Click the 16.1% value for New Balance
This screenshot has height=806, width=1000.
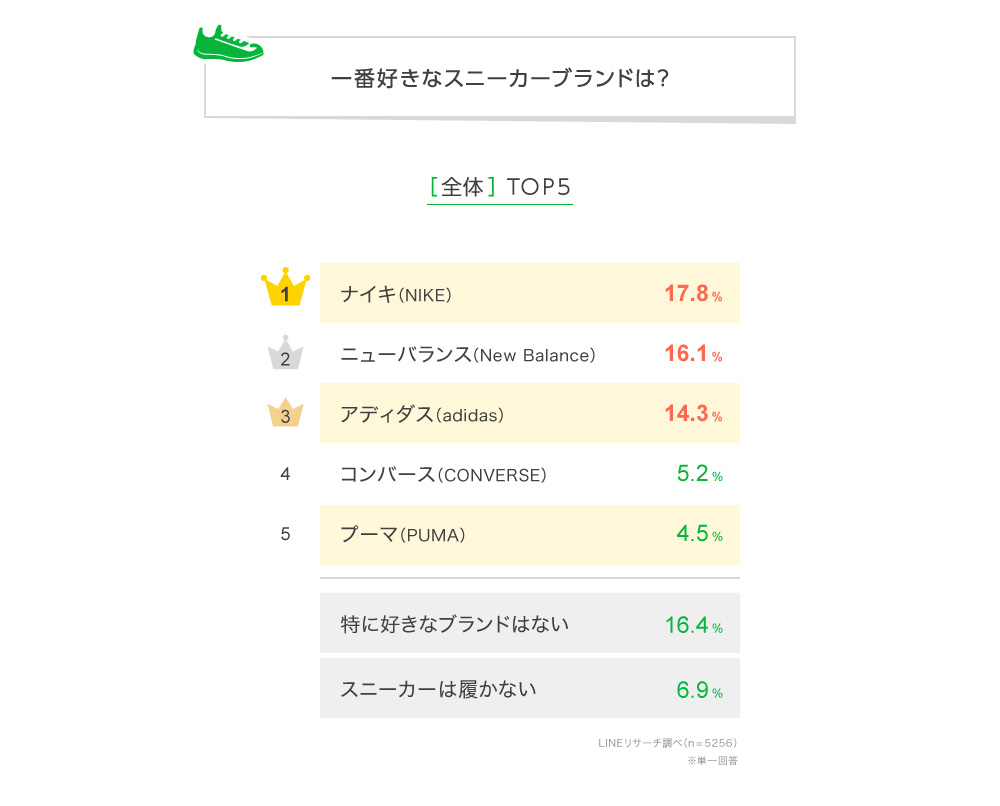click(x=692, y=354)
